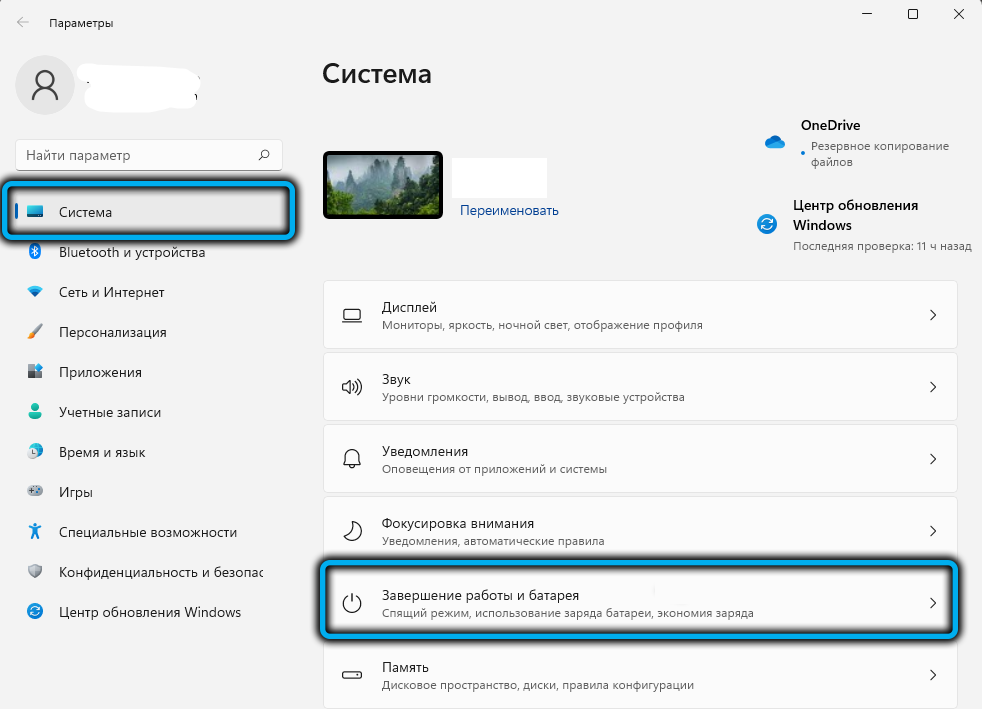Image resolution: width=982 pixels, height=709 pixels.
Task: Open the Уведомления settings row
Action: point(640,459)
